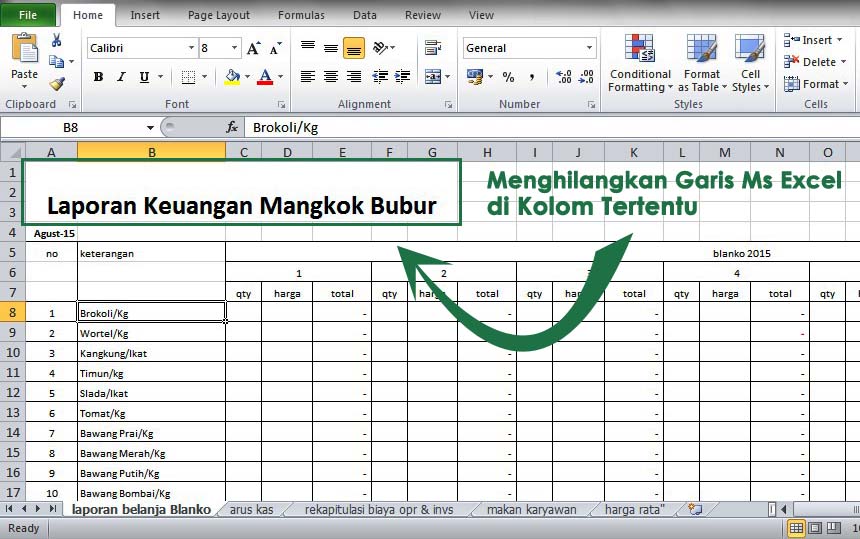Open the File tab
Screen dimensions: 860x539
click(28, 15)
